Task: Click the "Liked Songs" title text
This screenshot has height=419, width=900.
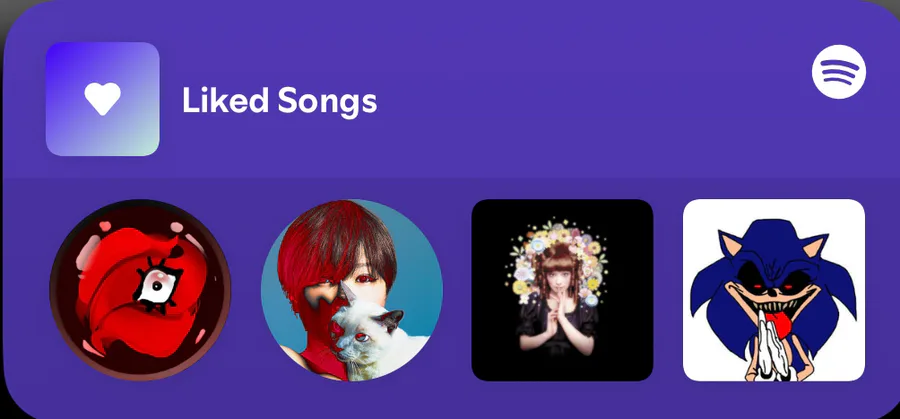Action: click(280, 100)
